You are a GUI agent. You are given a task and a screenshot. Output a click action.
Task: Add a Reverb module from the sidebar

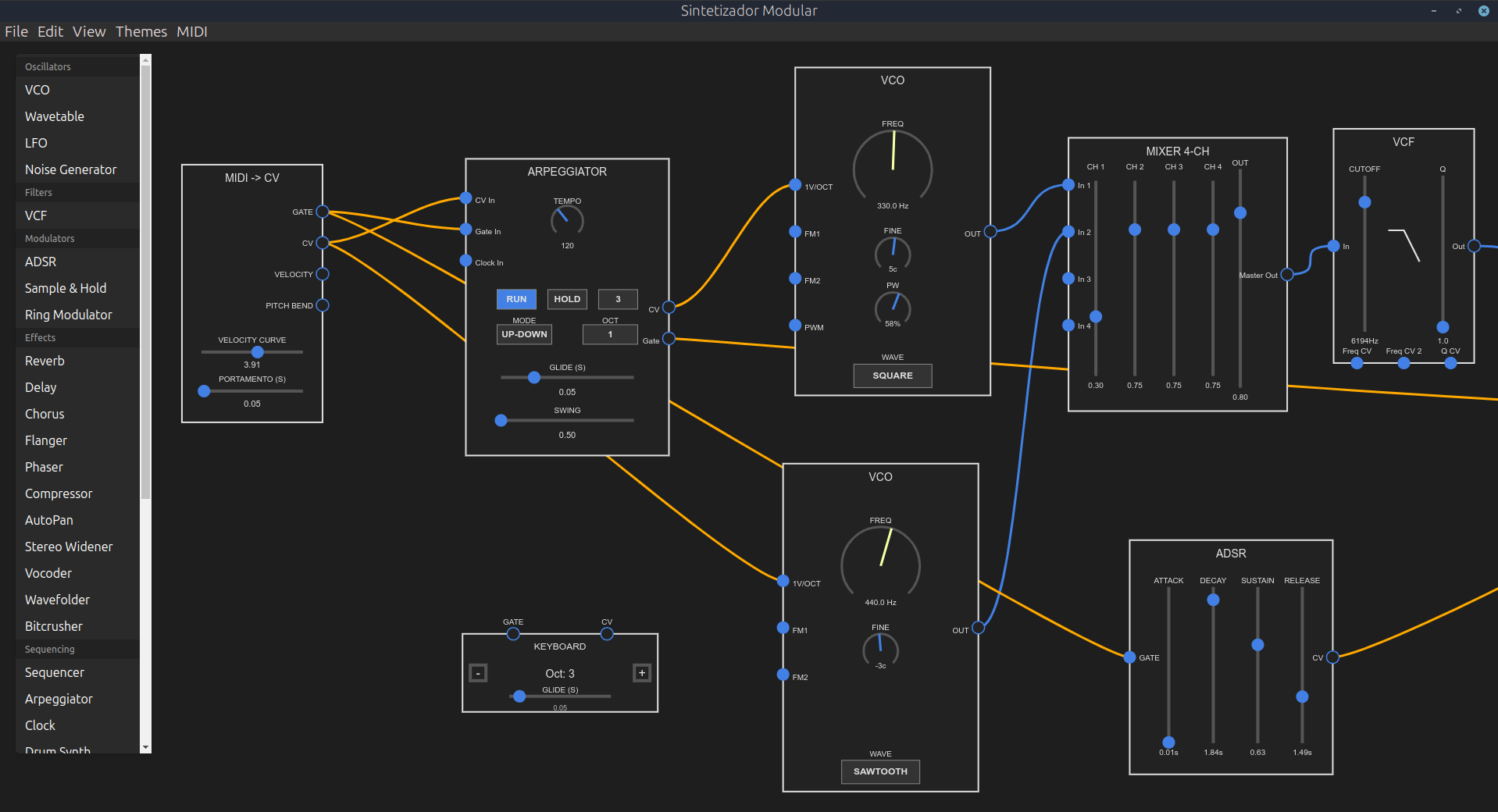click(x=45, y=361)
